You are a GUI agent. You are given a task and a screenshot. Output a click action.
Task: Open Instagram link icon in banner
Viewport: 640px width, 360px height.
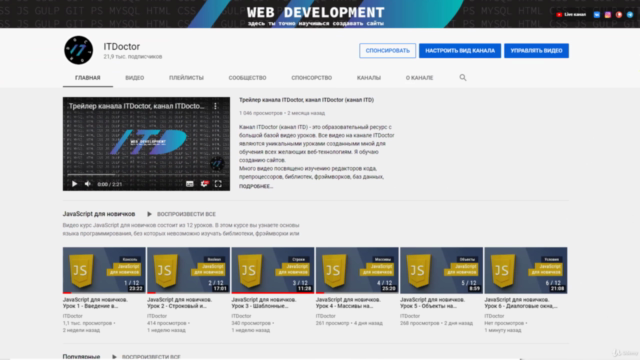608,15
